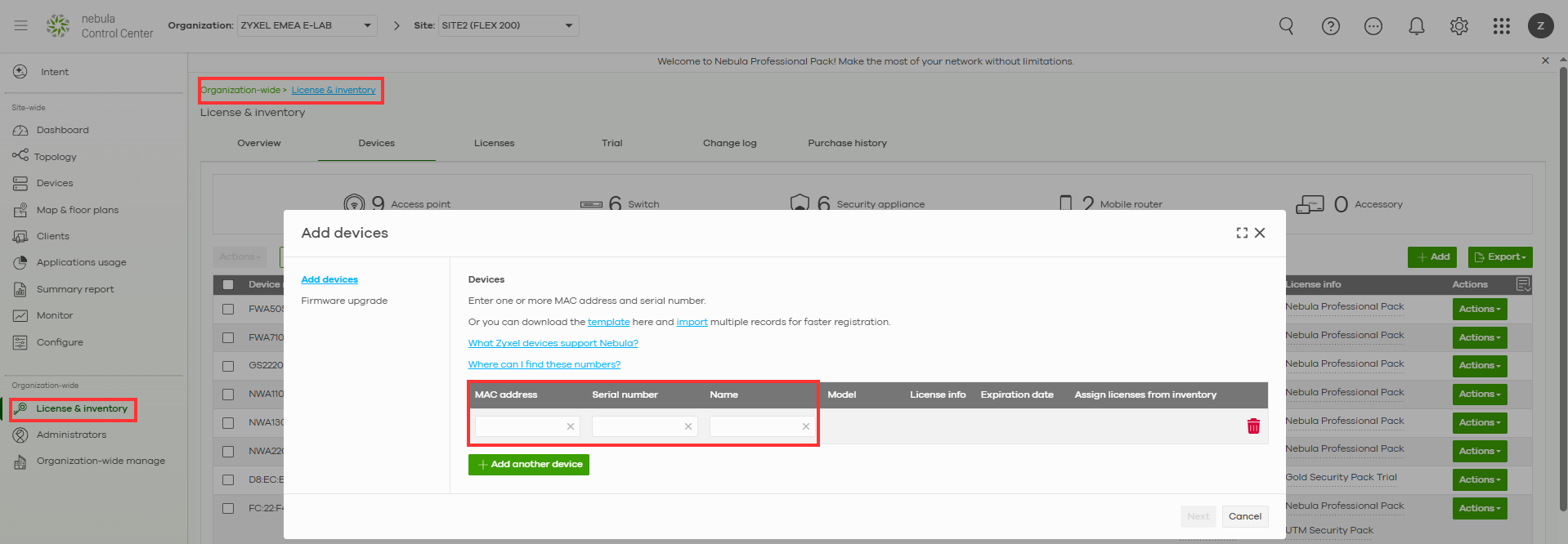Check the GS2220 row checkbox
The width and height of the screenshot is (1568, 544).
pos(228,366)
